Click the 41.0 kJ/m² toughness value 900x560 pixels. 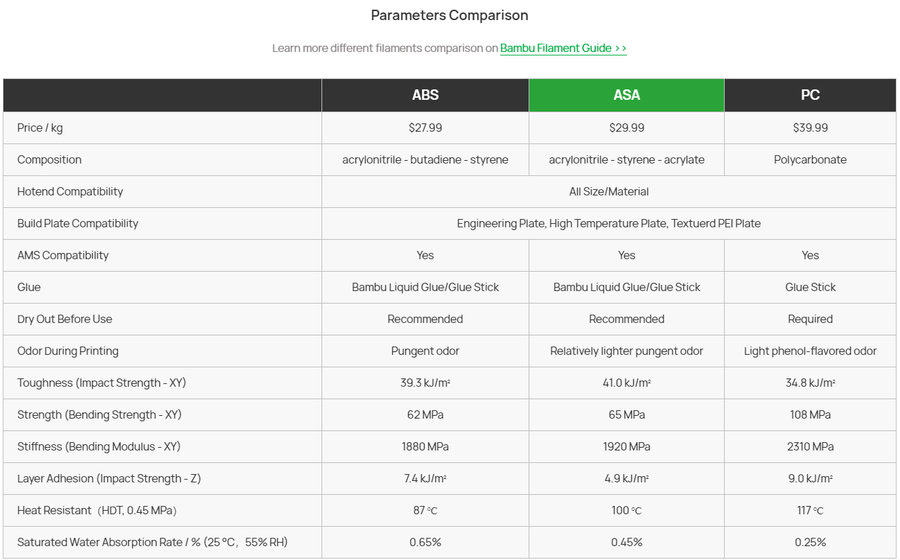pos(626,383)
